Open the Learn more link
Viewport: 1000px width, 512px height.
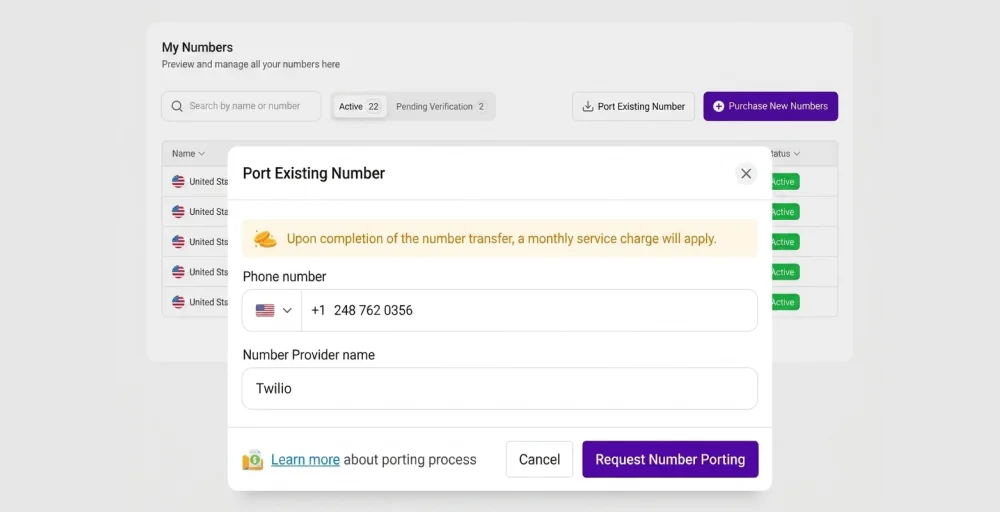click(305, 460)
